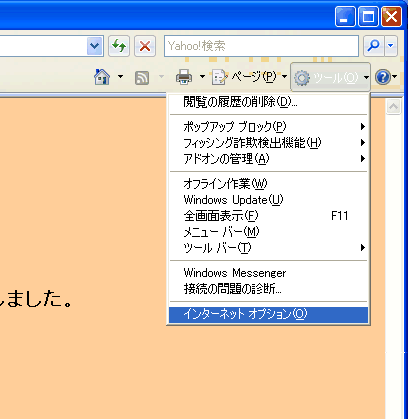Select 接続の問題の診断... menu item

269,289
